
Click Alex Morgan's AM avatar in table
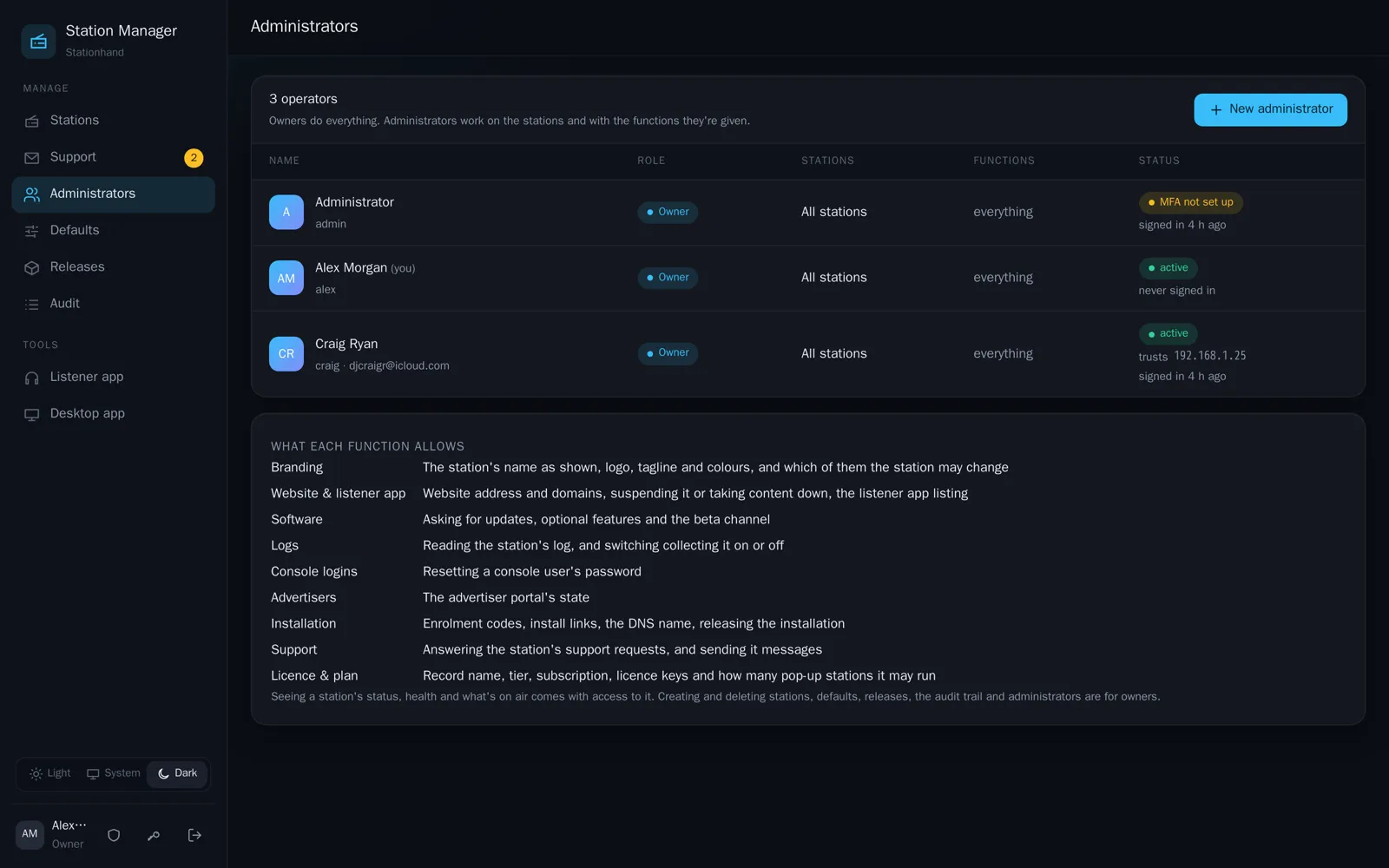coord(286,278)
